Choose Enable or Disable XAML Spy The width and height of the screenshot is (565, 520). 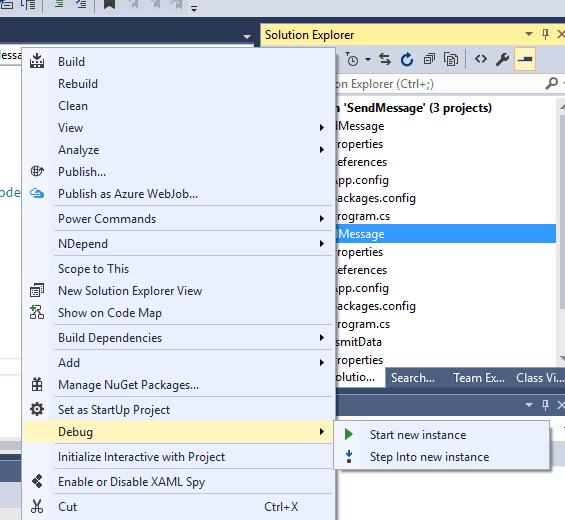pyautogui.click(x=178, y=482)
